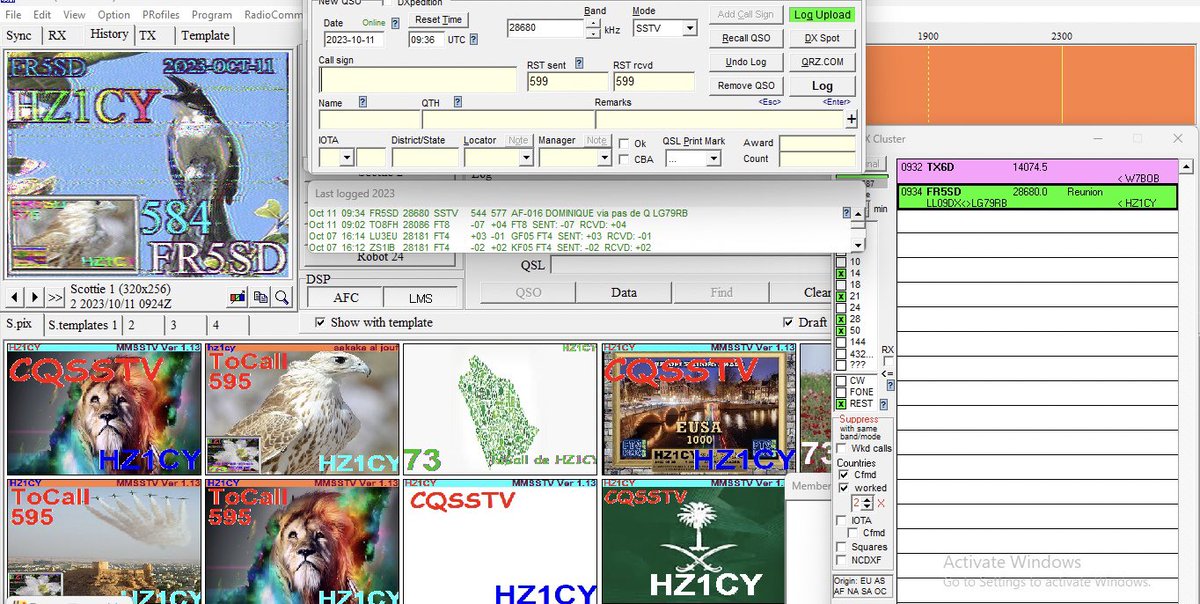Click the + icon beside Remarks field
Screen dimensions: 1200x604
click(851, 120)
